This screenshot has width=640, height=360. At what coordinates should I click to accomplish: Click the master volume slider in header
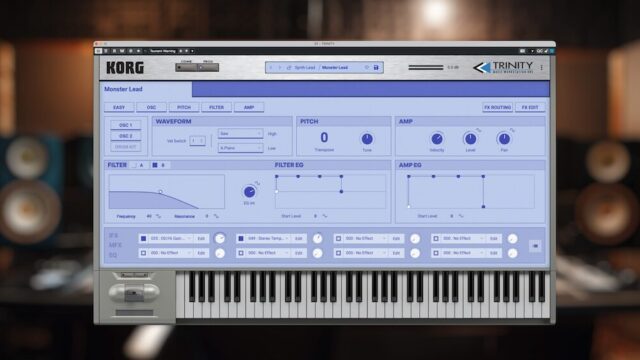[x=426, y=67]
